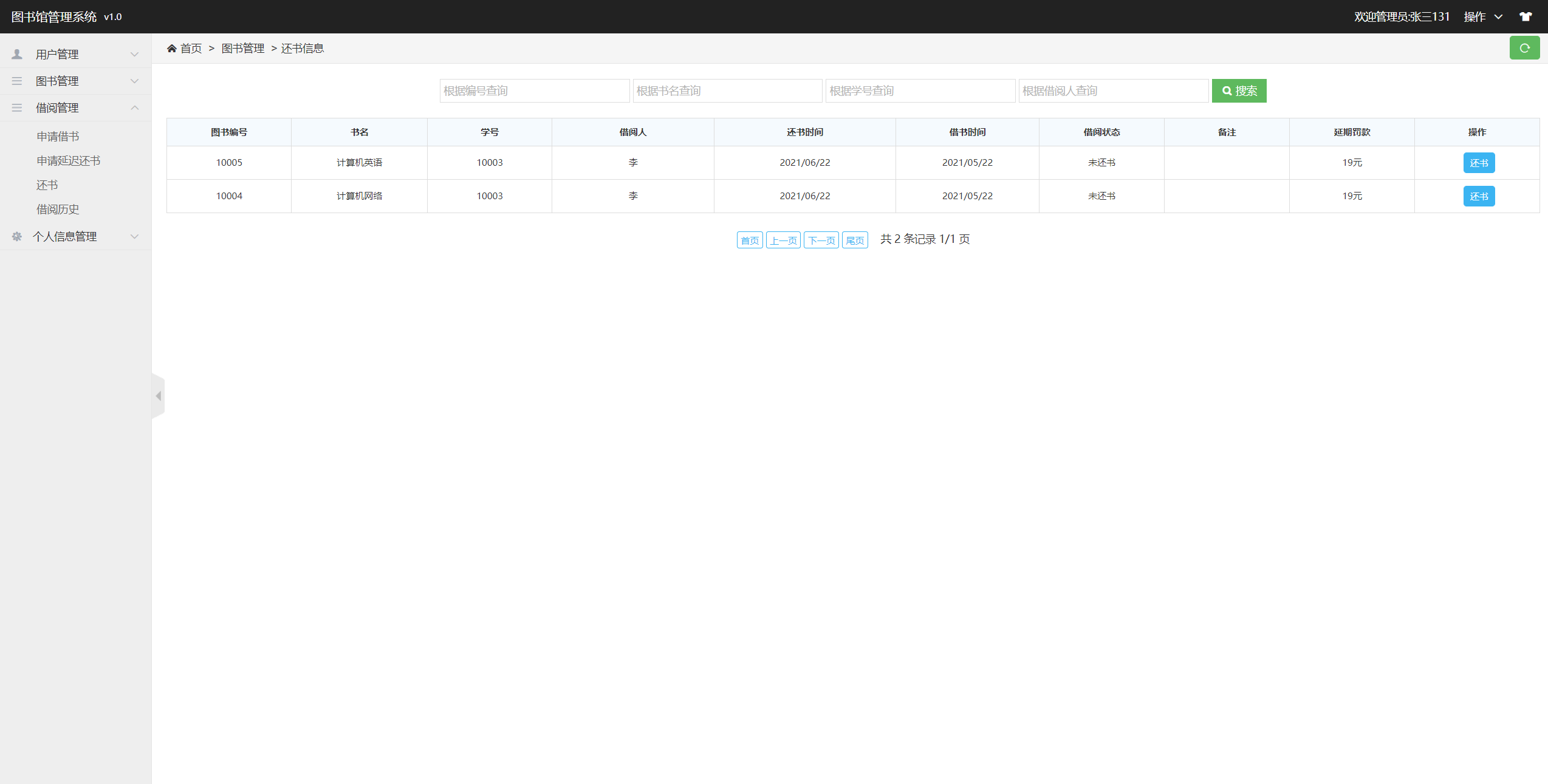The height and width of the screenshot is (784, 1548).
Task: Click 还书 button for 计算机网络 row
Action: point(1478,196)
